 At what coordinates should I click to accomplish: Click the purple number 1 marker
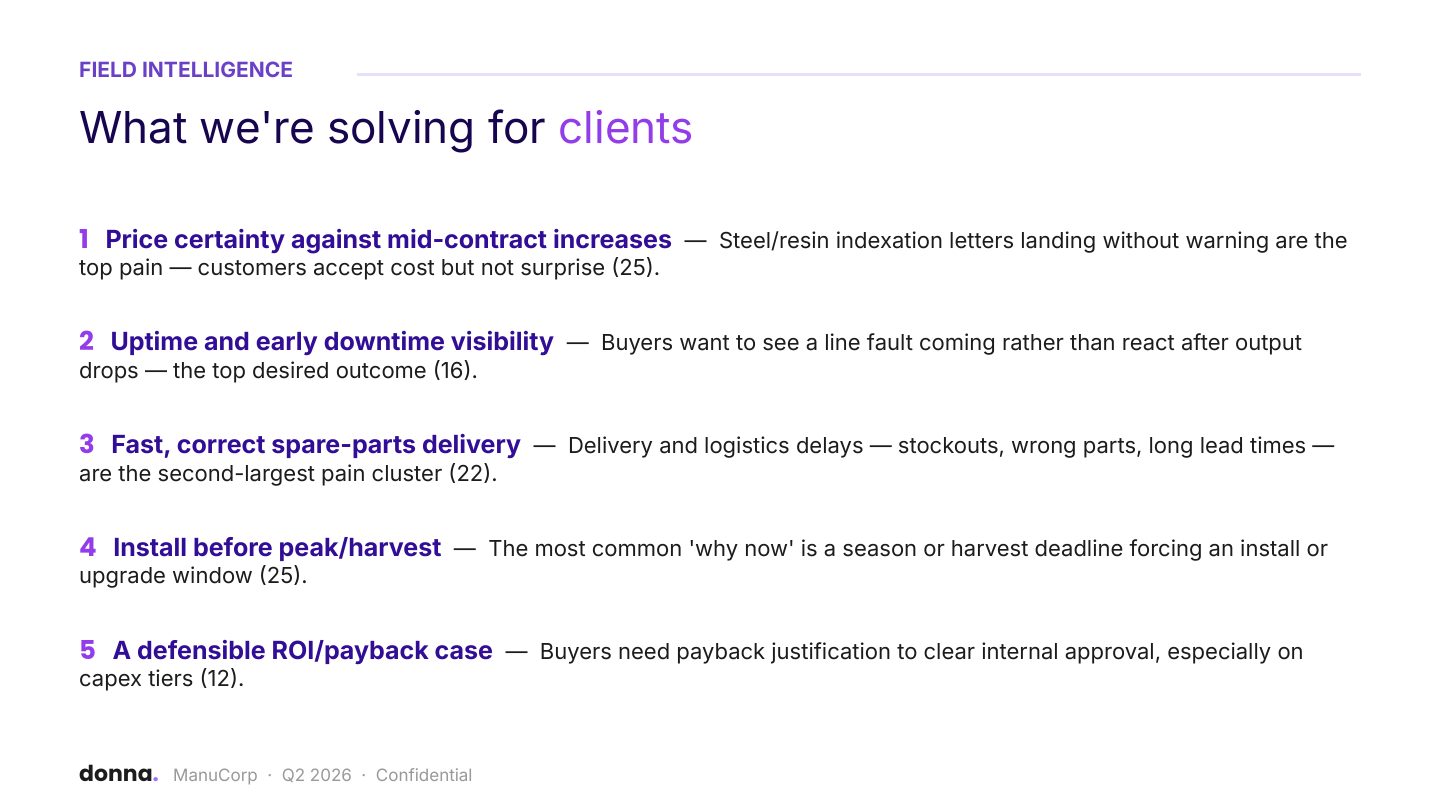pos(84,240)
